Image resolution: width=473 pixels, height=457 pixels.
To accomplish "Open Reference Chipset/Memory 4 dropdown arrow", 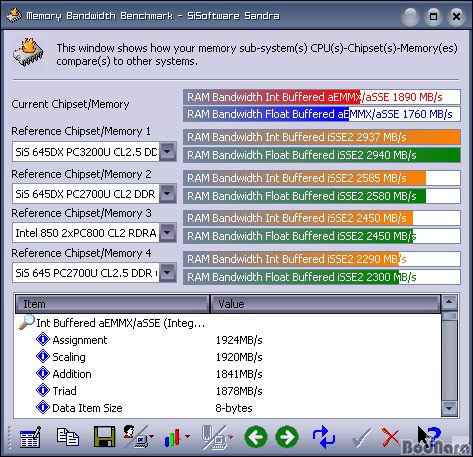I will point(168,273).
